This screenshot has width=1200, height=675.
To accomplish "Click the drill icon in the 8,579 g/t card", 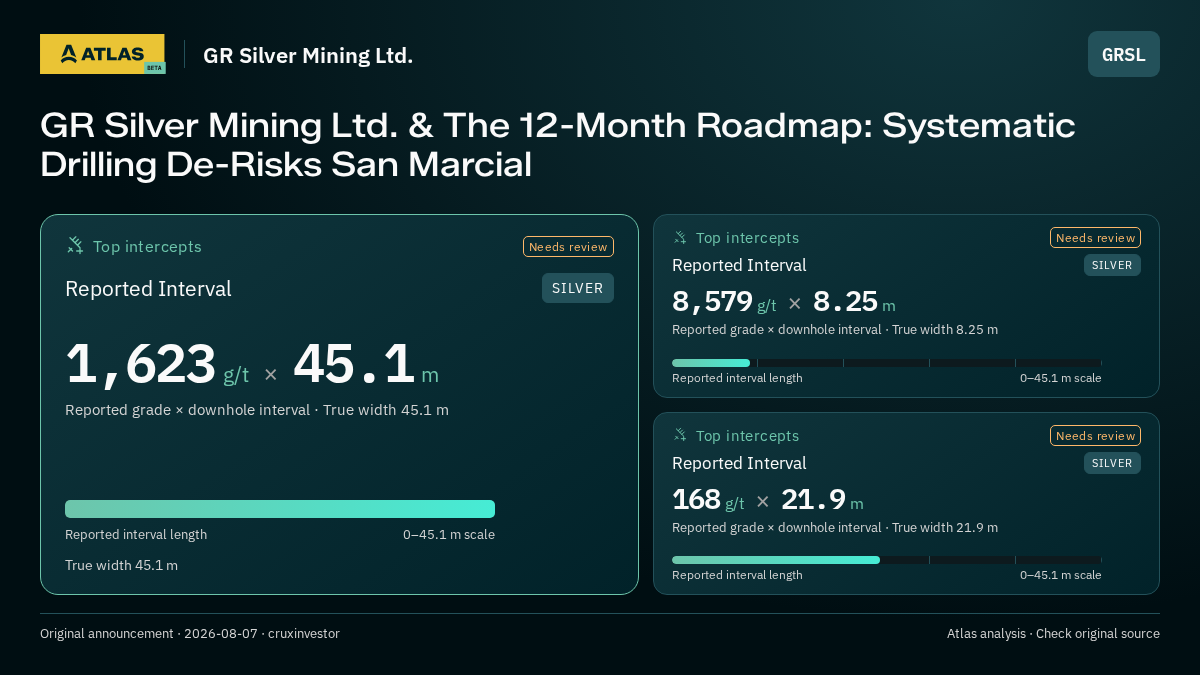I will [x=680, y=238].
